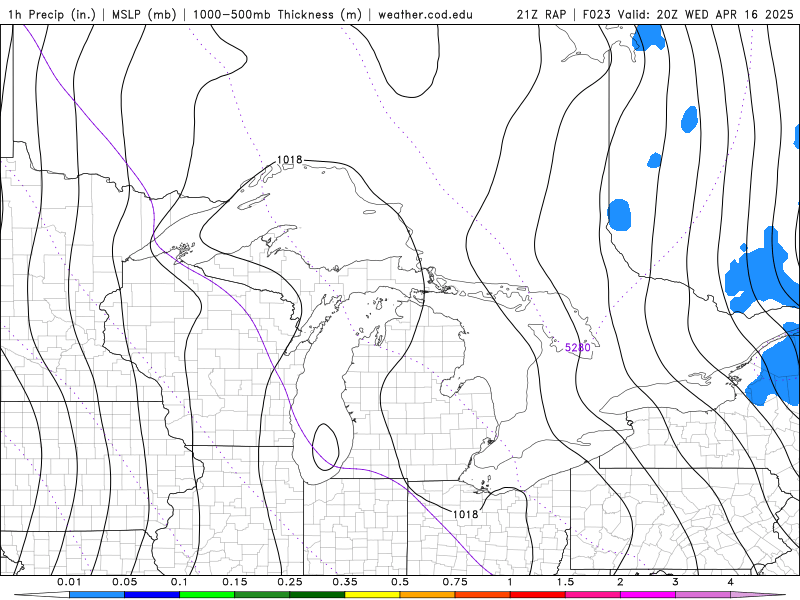800x600 pixels.
Task: Click the 'F023' forecast hour text
Action: (598, 14)
